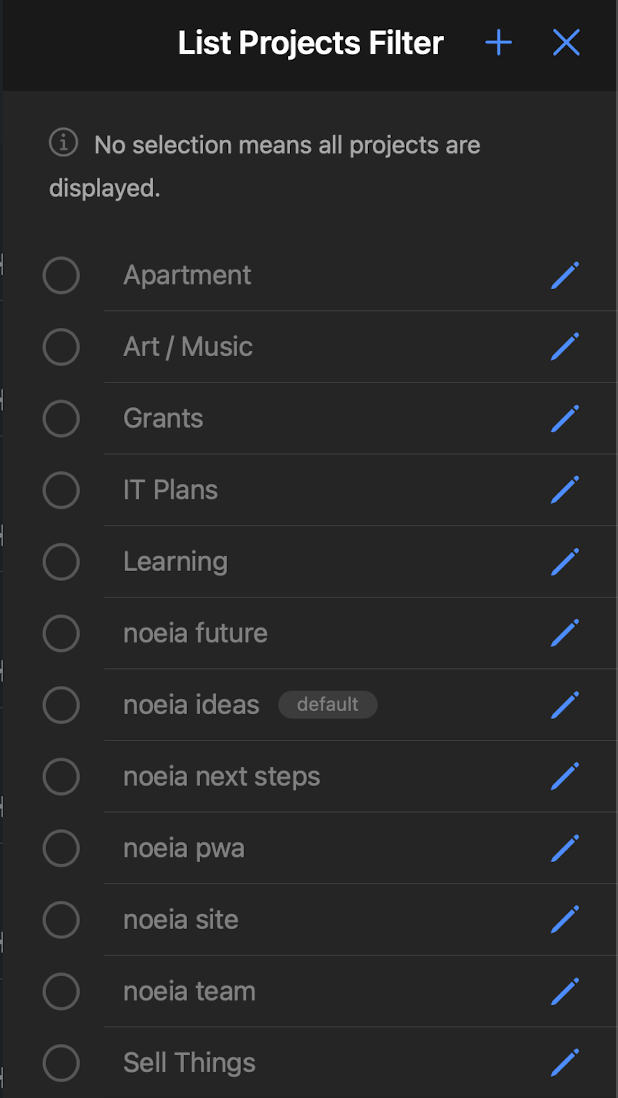618x1098 pixels.
Task: Enable the noeia ideas project filter
Action: (x=61, y=705)
